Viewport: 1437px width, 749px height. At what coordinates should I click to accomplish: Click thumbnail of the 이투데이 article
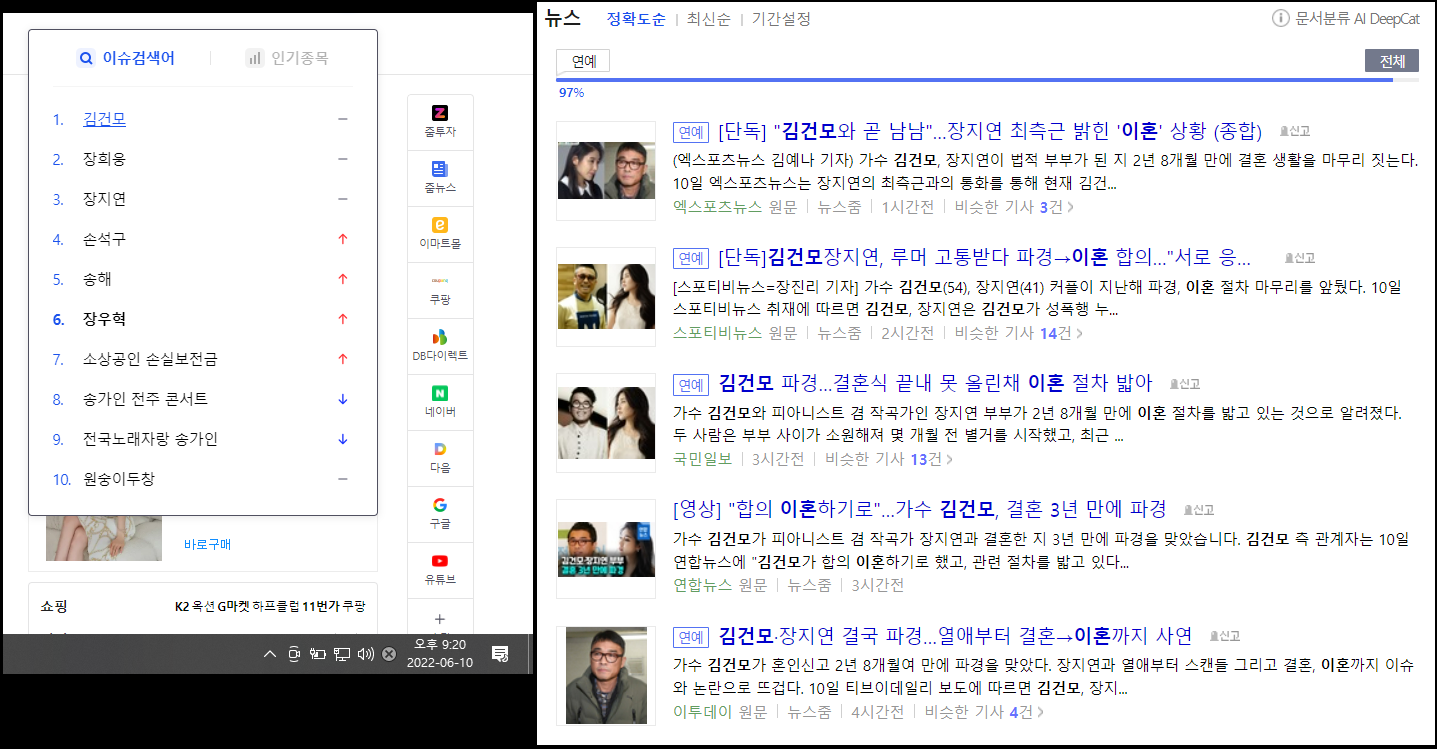[x=606, y=674]
